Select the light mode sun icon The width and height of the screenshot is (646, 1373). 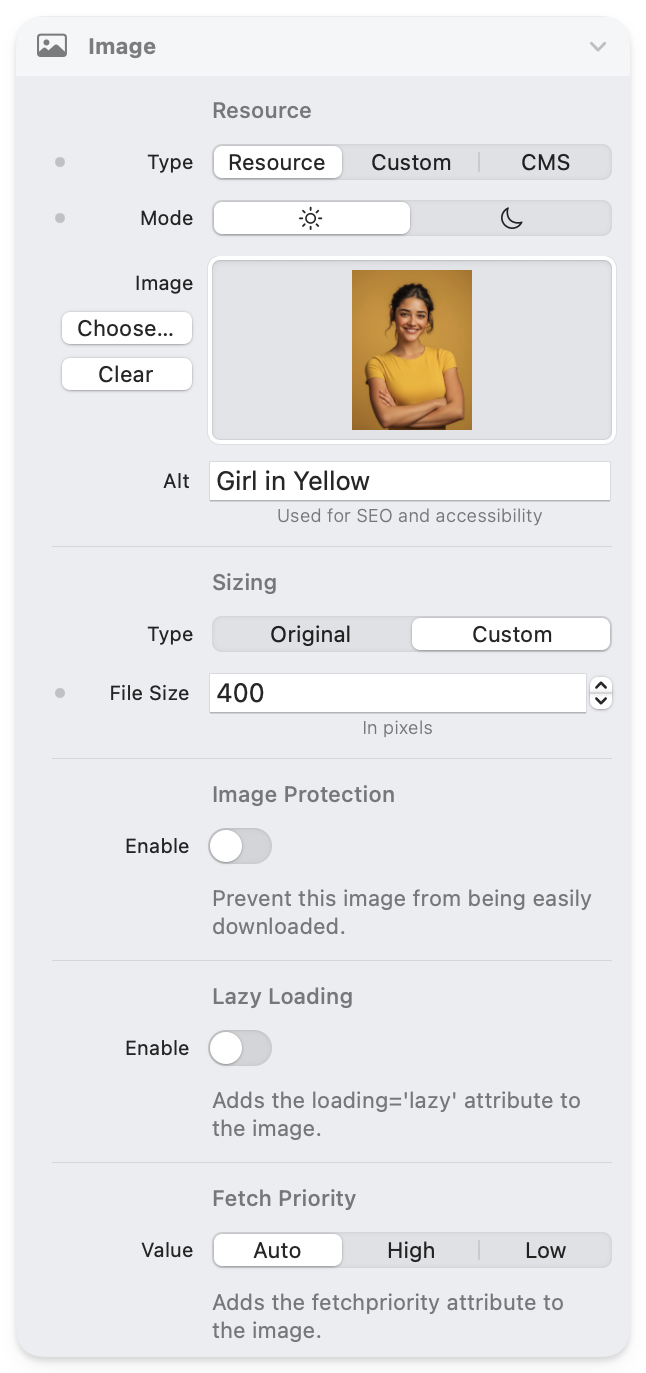coord(311,218)
